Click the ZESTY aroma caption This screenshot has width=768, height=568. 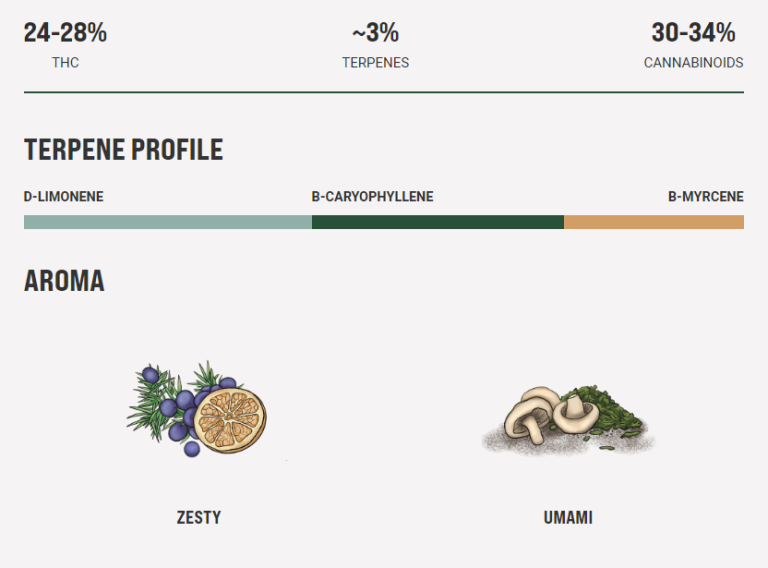[198, 518]
